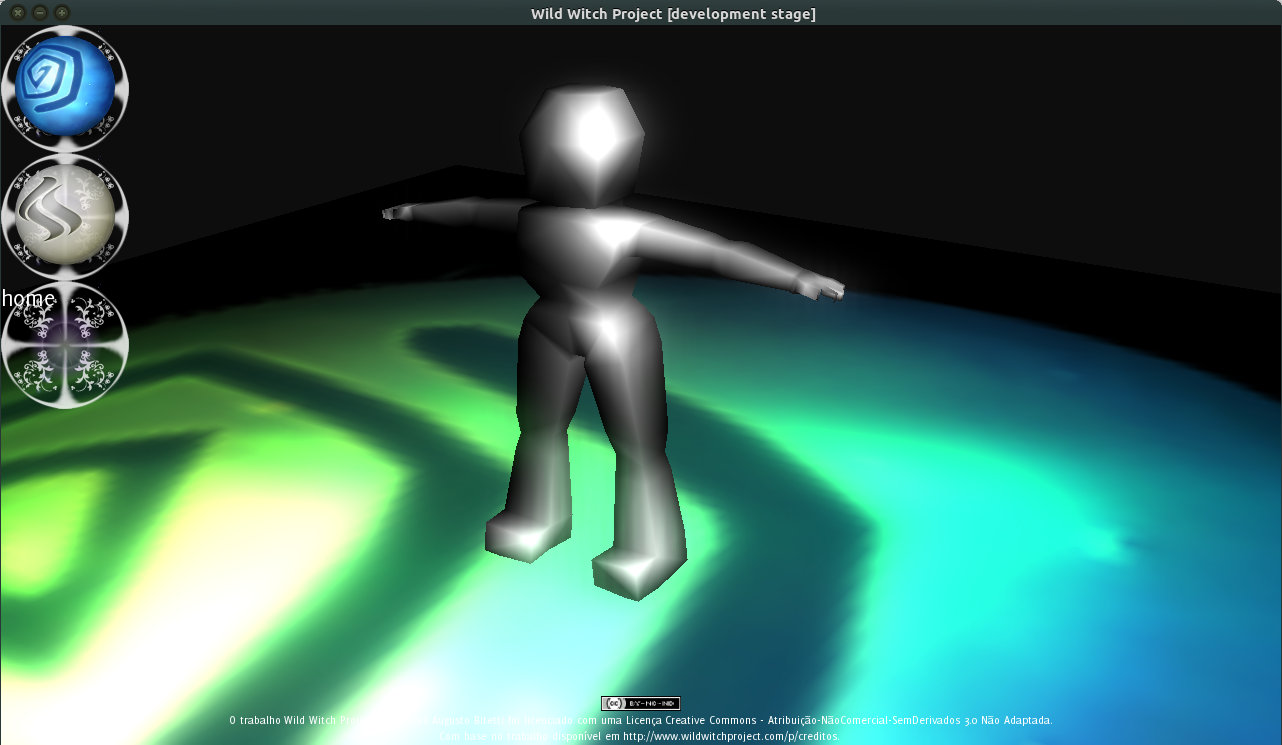Click the window title 'Wild Witch Project [development stage]'
The image size is (1282, 745).
(673, 14)
